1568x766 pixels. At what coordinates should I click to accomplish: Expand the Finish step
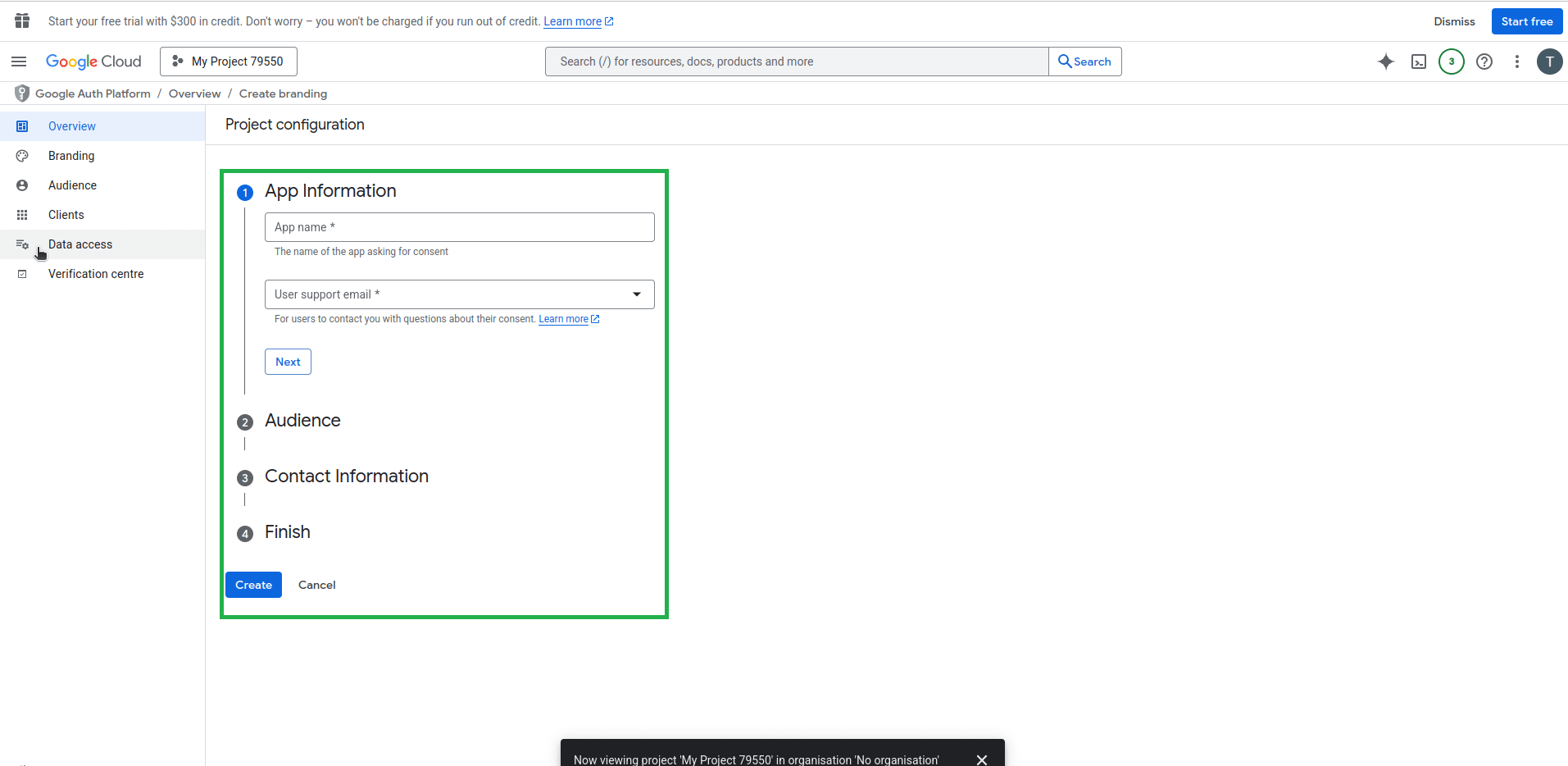click(287, 532)
